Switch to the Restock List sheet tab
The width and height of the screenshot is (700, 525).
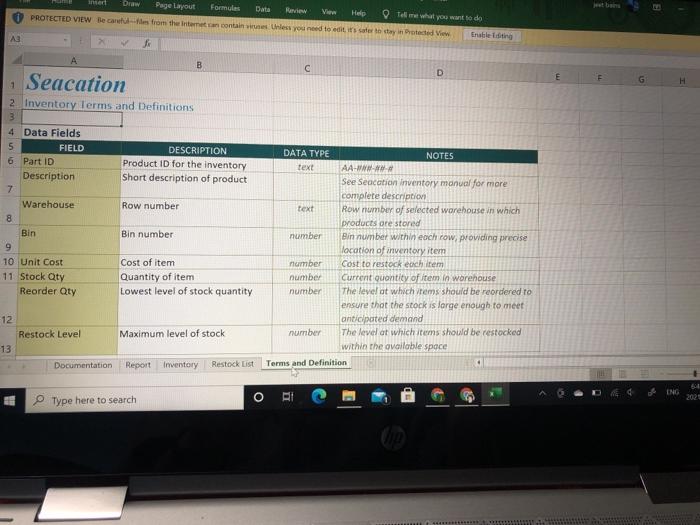pos(232,364)
